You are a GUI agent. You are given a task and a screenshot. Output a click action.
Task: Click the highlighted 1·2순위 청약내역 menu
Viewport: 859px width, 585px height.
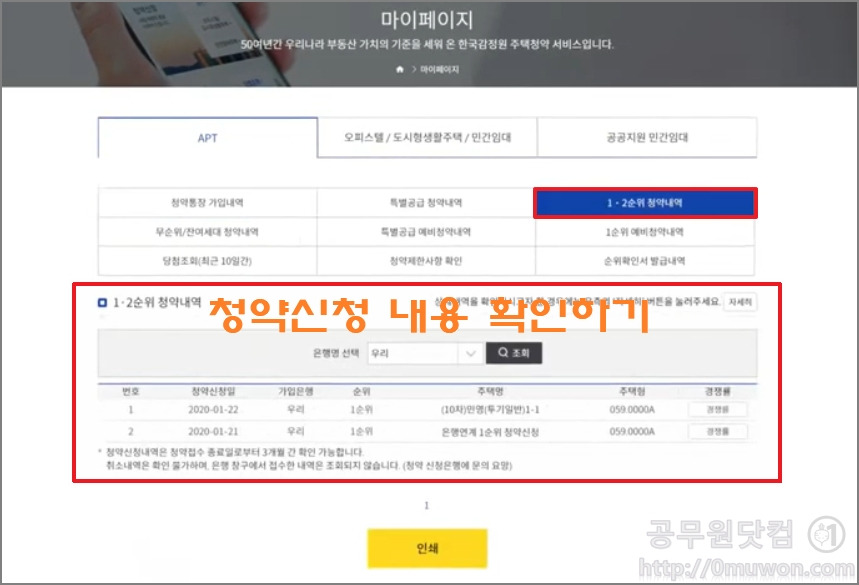[x=645, y=203]
